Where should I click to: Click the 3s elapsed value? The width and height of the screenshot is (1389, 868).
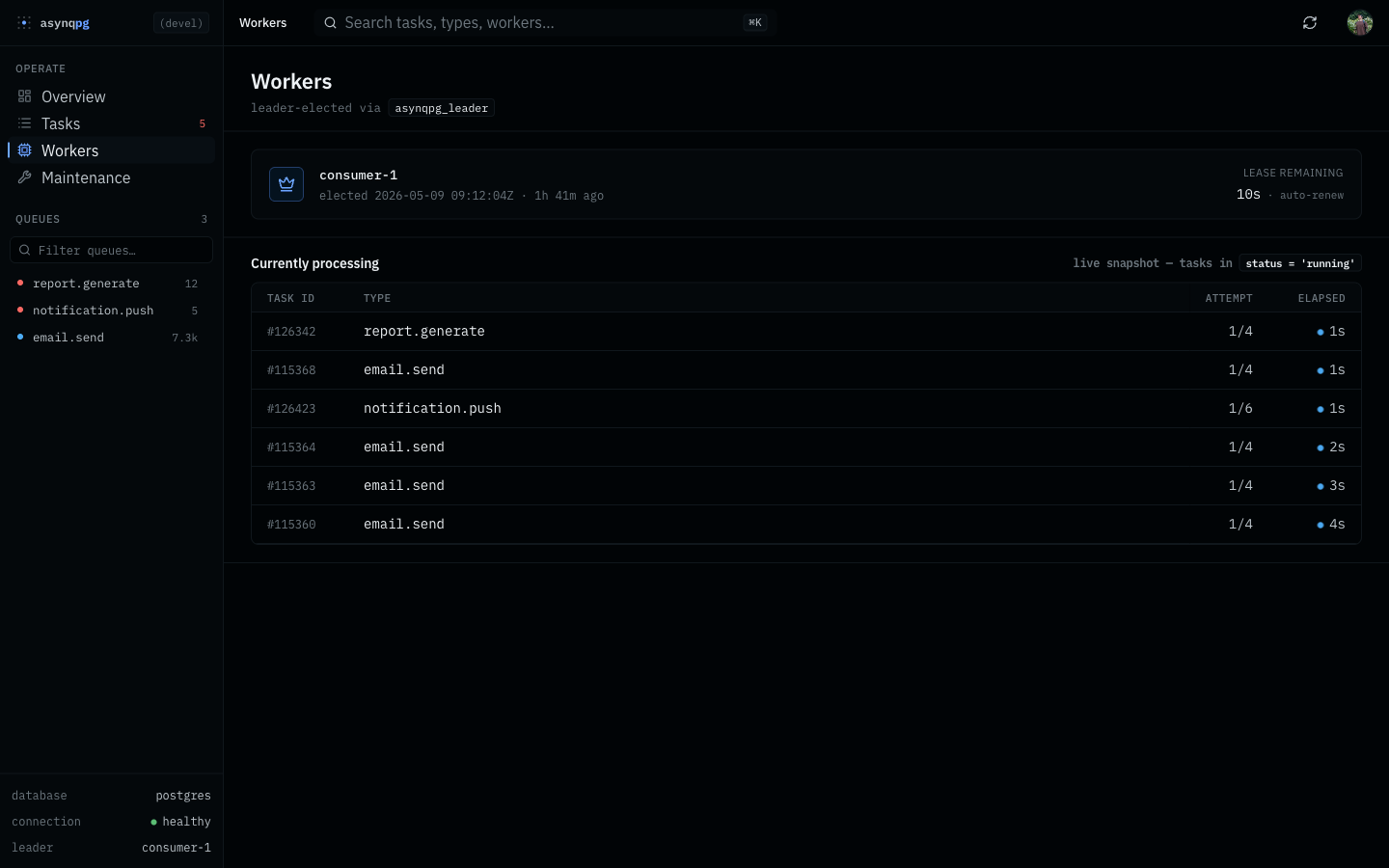[x=1337, y=485]
